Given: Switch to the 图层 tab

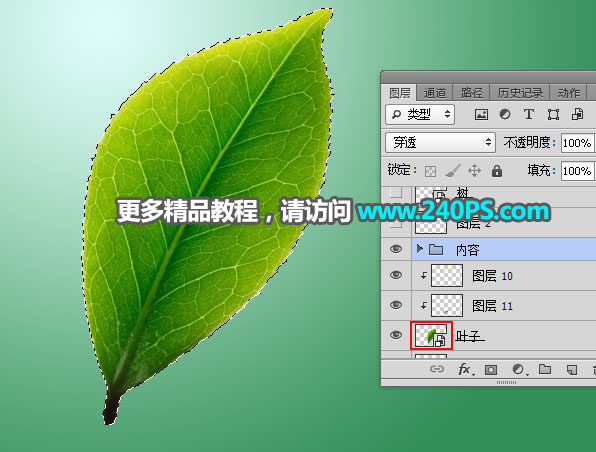Looking at the screenshot, I should [x=400, y=93].
